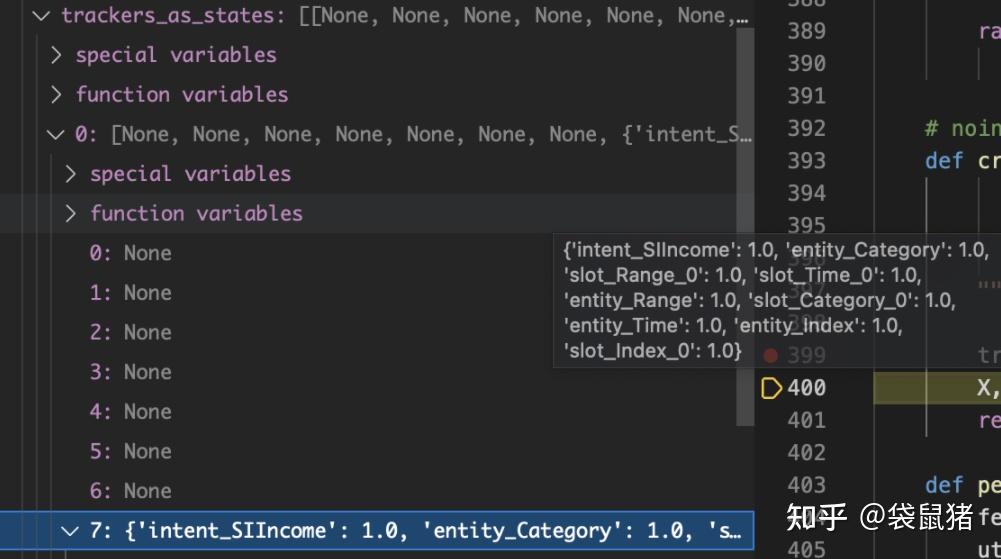This screenshot has width=1001, height=559.
Task: Expand special variables directly under trackers_as_states
Action: coord(56,55)
